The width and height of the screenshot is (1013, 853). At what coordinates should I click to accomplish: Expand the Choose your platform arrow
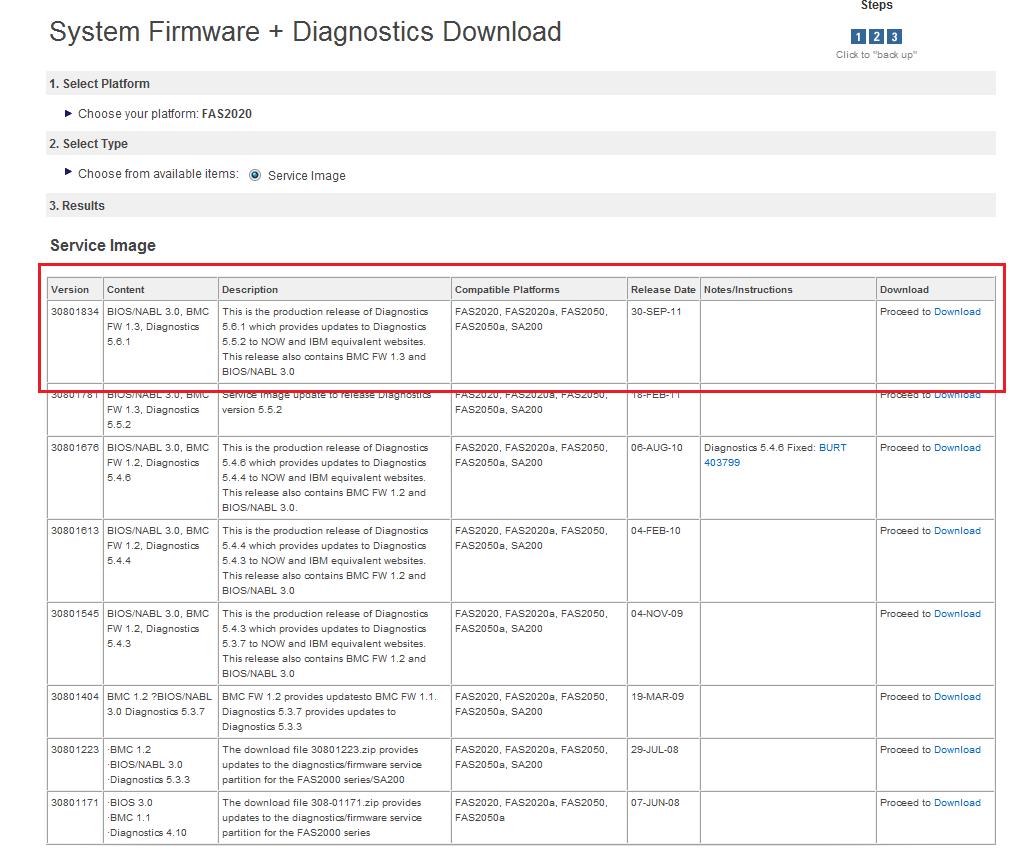(x=68, y=113)
